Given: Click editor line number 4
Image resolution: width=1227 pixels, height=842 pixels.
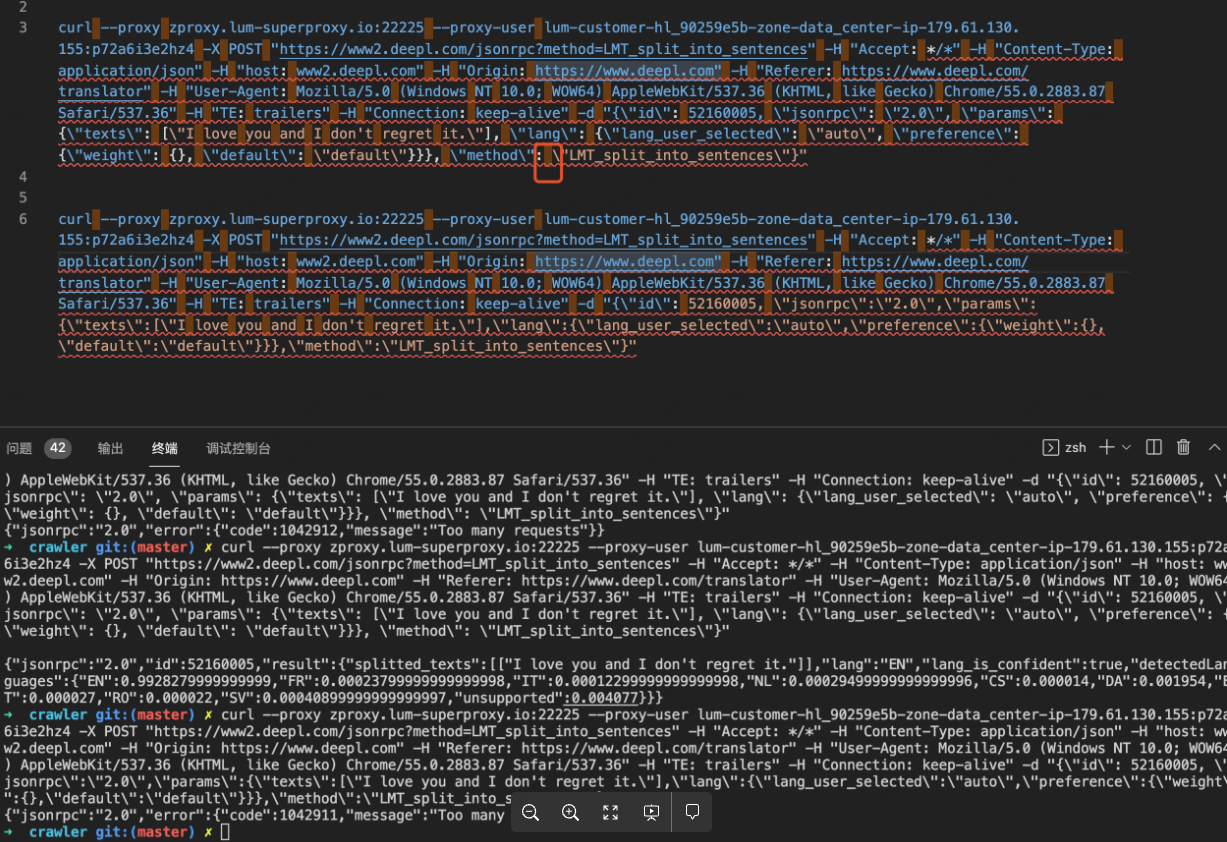Looking at the screenshot, I should [23, 176].
